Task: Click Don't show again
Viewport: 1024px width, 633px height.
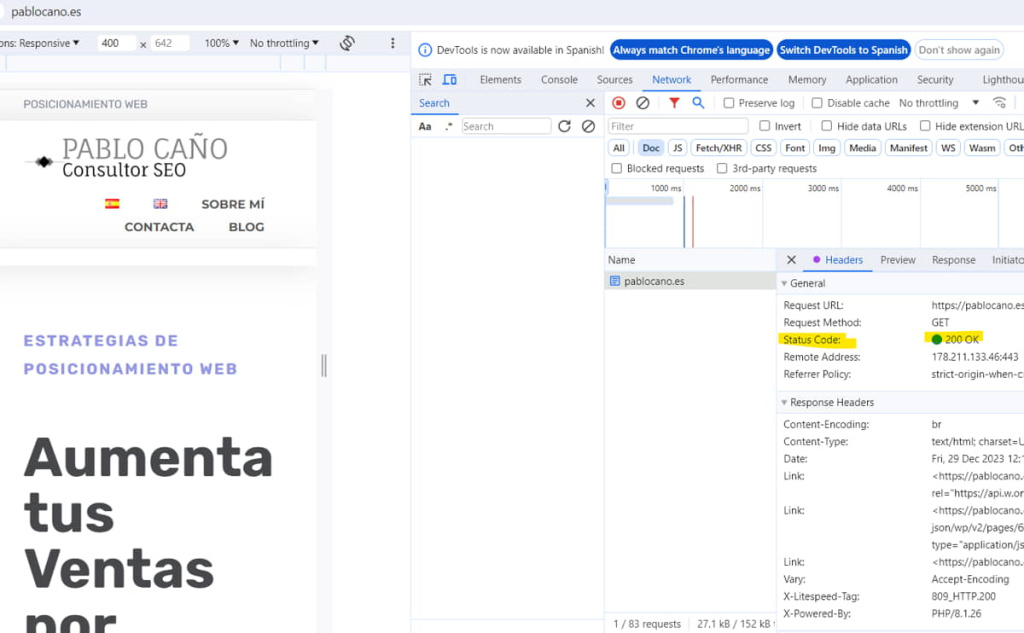Action: 959,50
